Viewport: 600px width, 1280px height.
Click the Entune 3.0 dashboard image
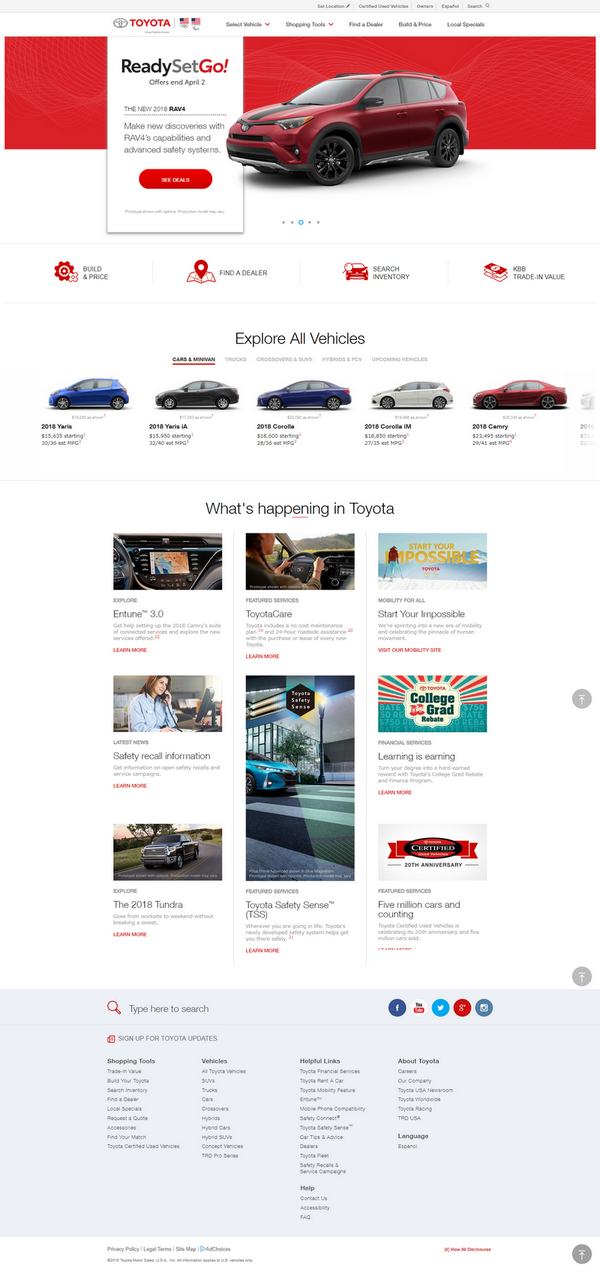click(168, 562)
